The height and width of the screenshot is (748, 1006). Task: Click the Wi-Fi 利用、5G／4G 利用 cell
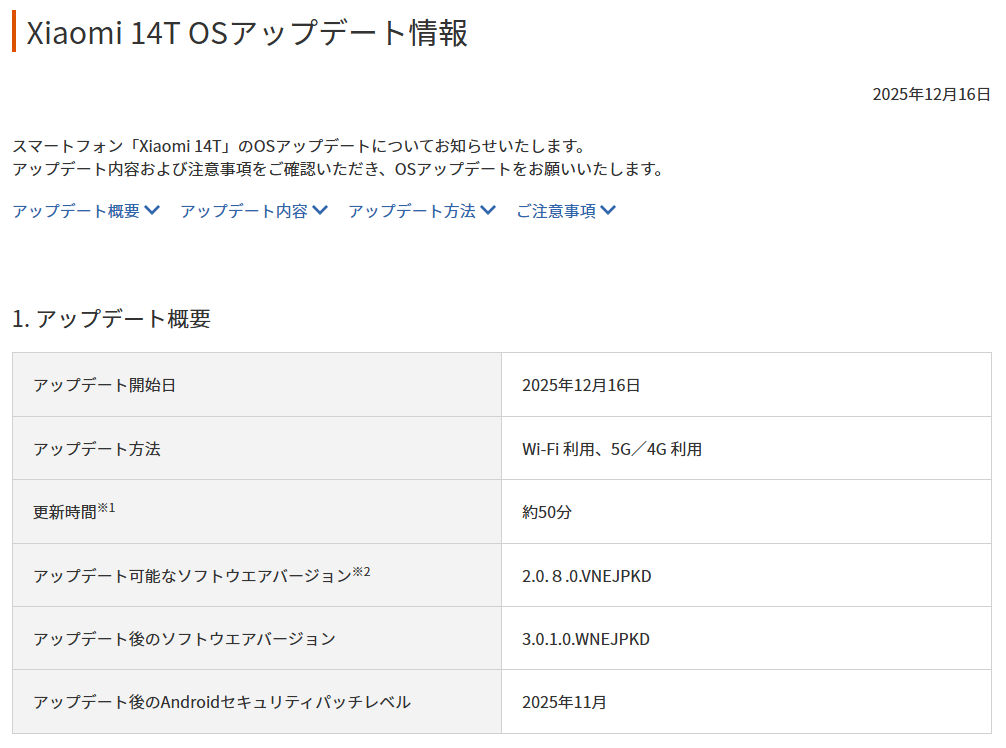click(611, 449)
